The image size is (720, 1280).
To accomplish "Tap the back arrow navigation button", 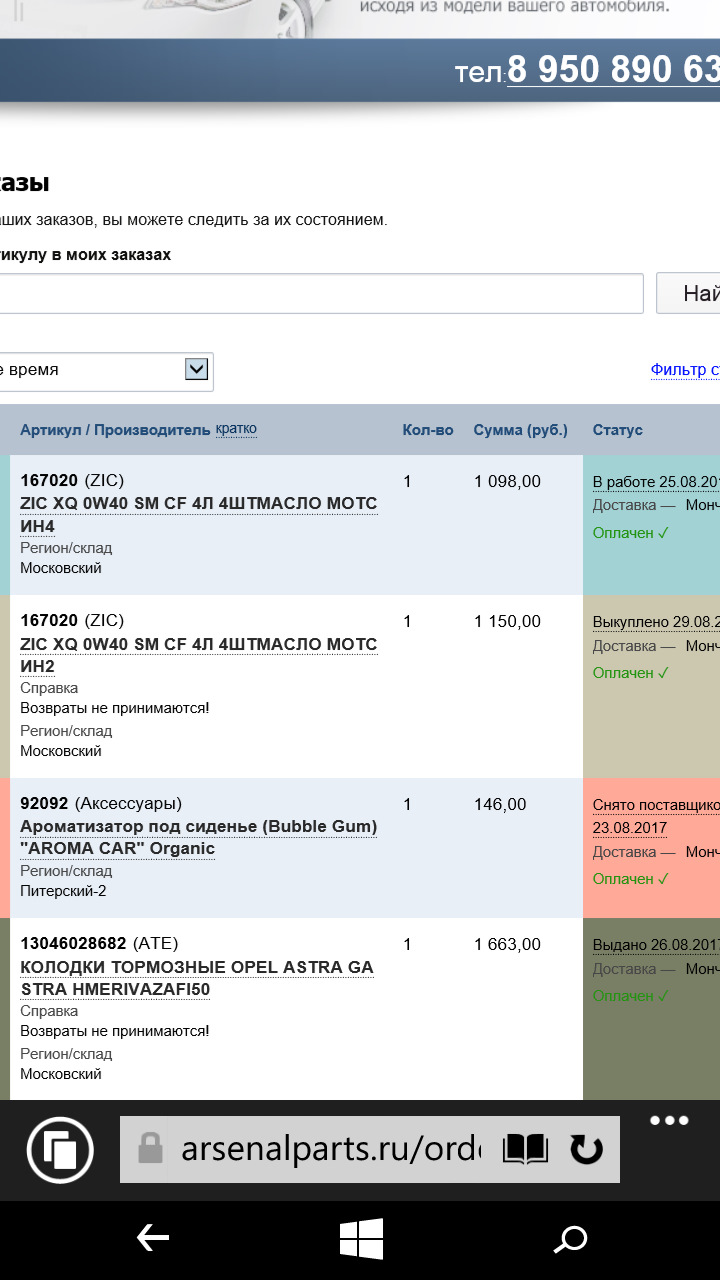I will [x=152, y=1239].
